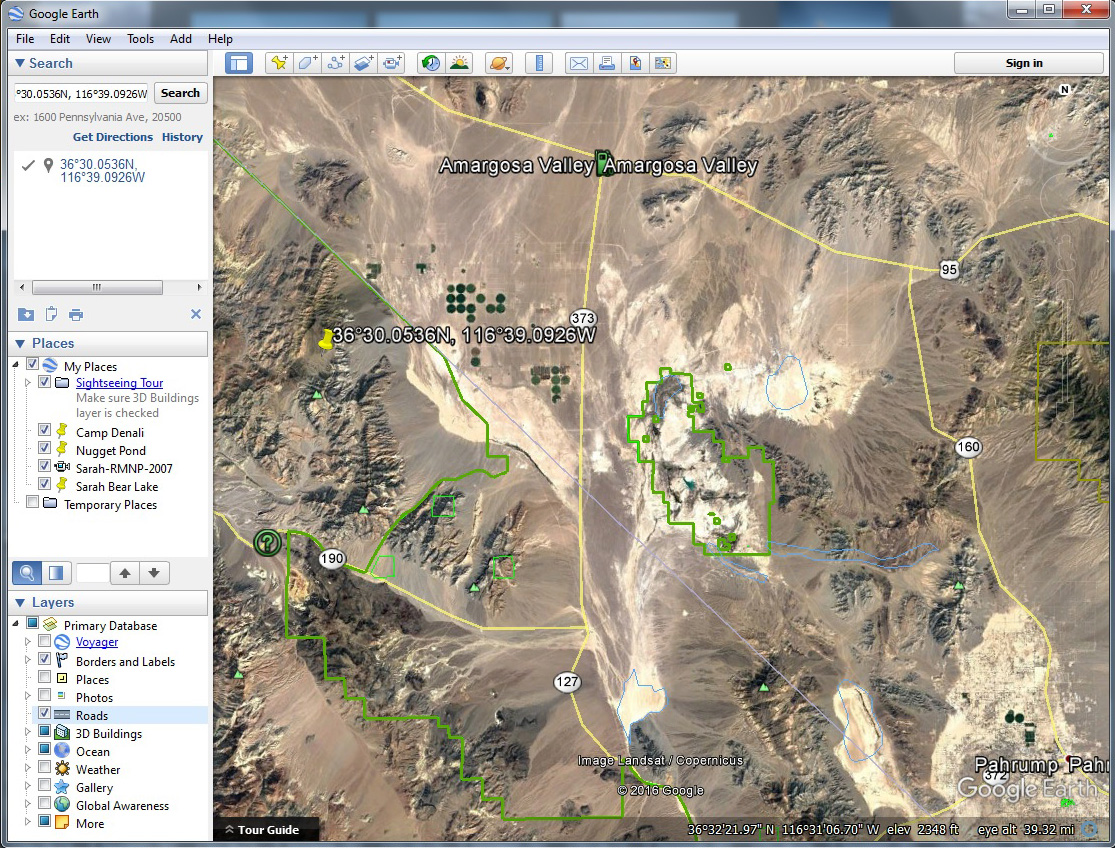This screenshot has width=1115, height=848.
Task: Collapse the Layers panel triangle
Action: point(20,603)
